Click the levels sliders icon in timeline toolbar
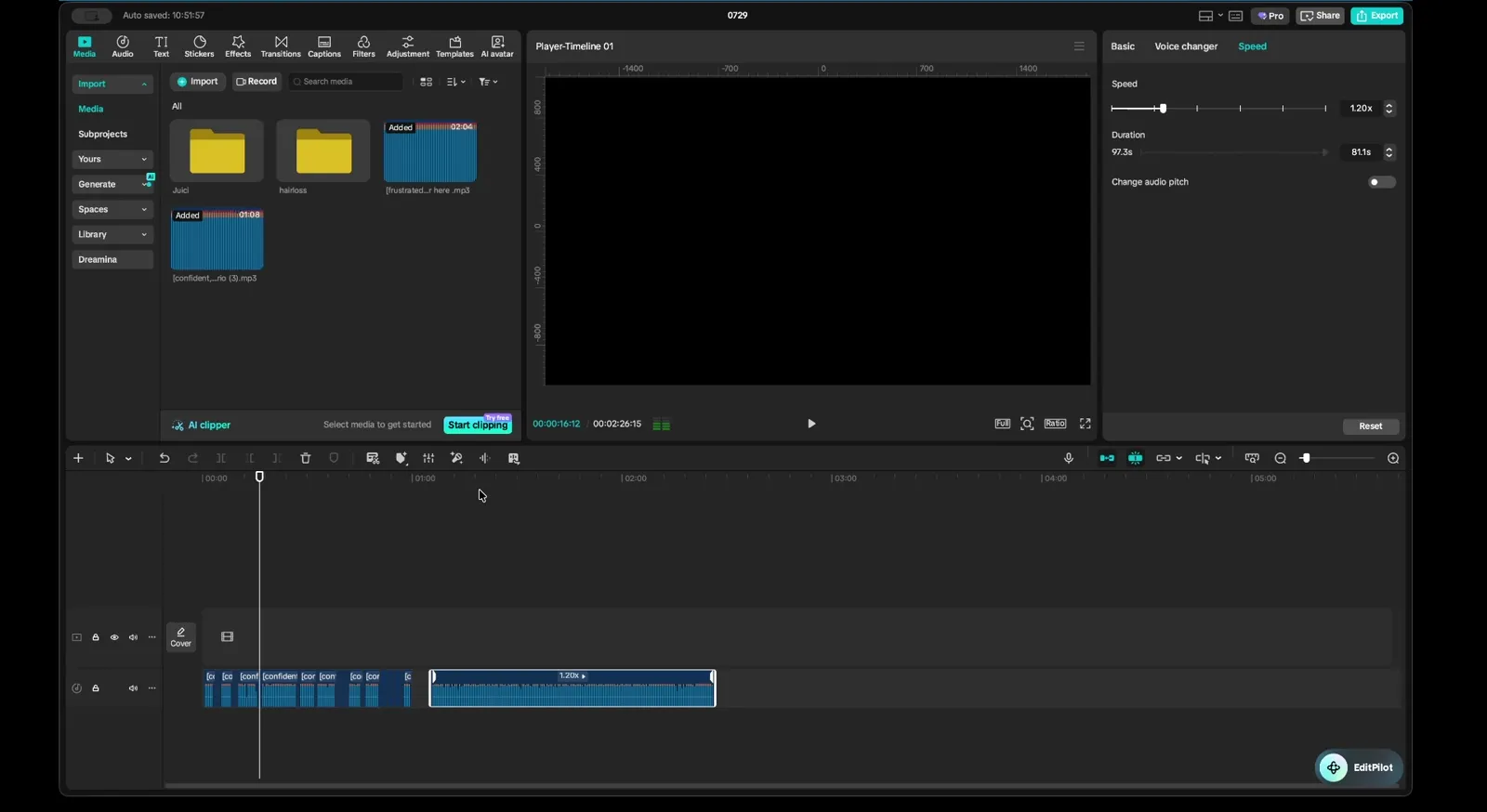Screen dimensions: 1487x812 (x=428, y=458)
